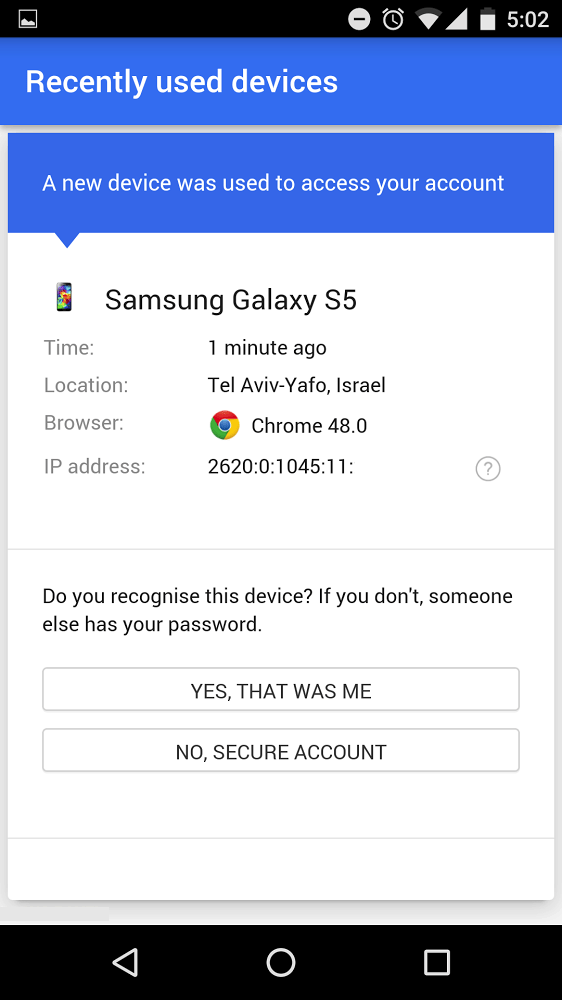
Task: Tap the Android back navigation button
Action: [125, 962]
